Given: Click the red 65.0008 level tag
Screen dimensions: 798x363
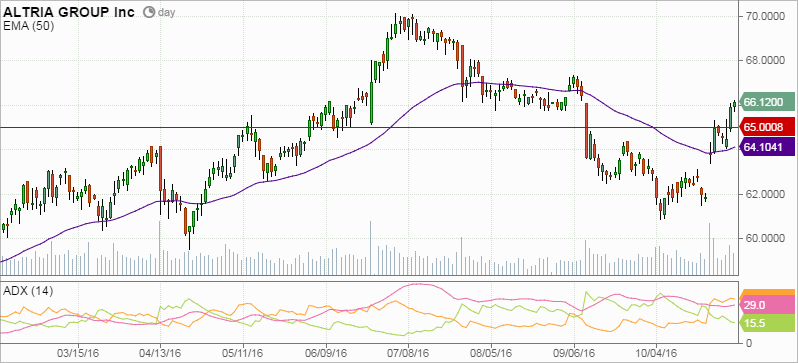Looking at the screenshot, I should click(767, 126).
